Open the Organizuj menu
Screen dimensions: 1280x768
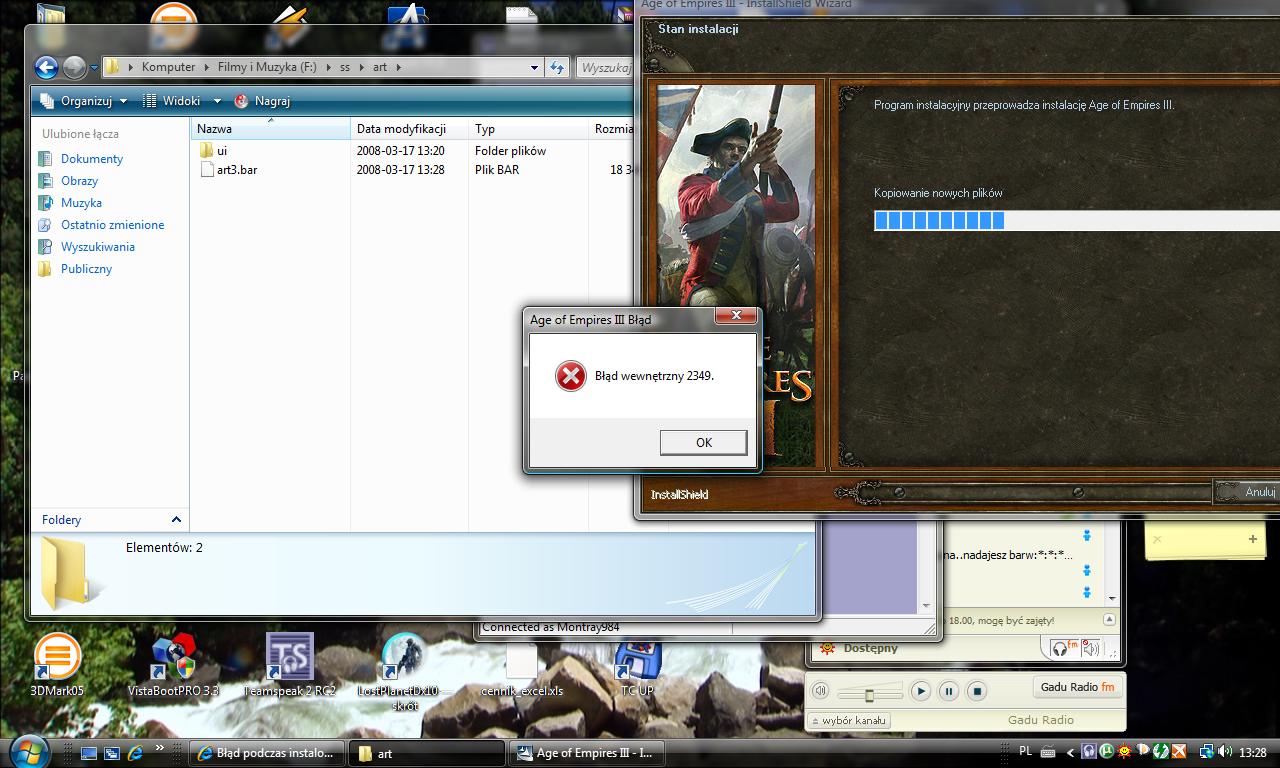click(84, 101)
